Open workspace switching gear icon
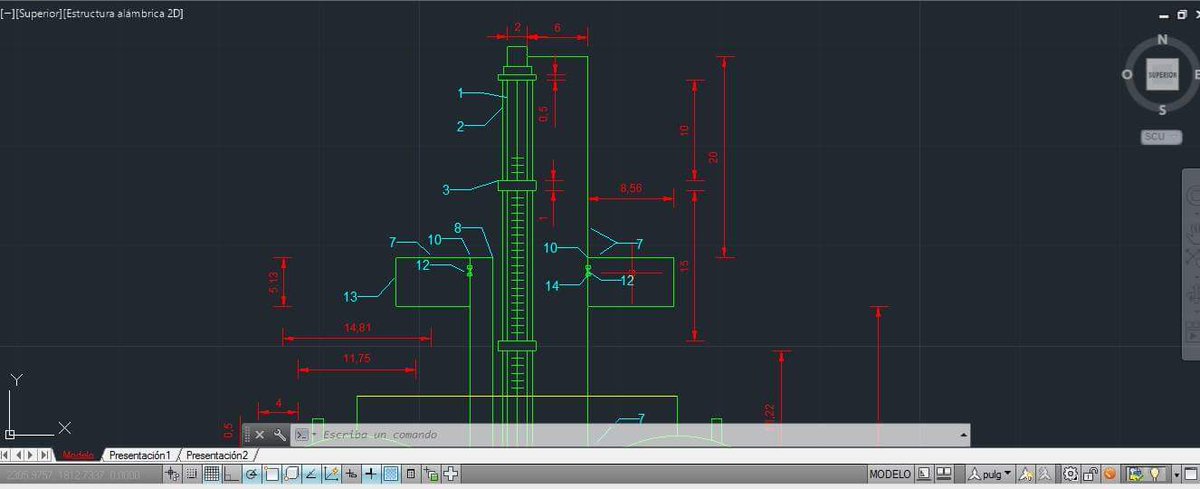 [1070, 474]
